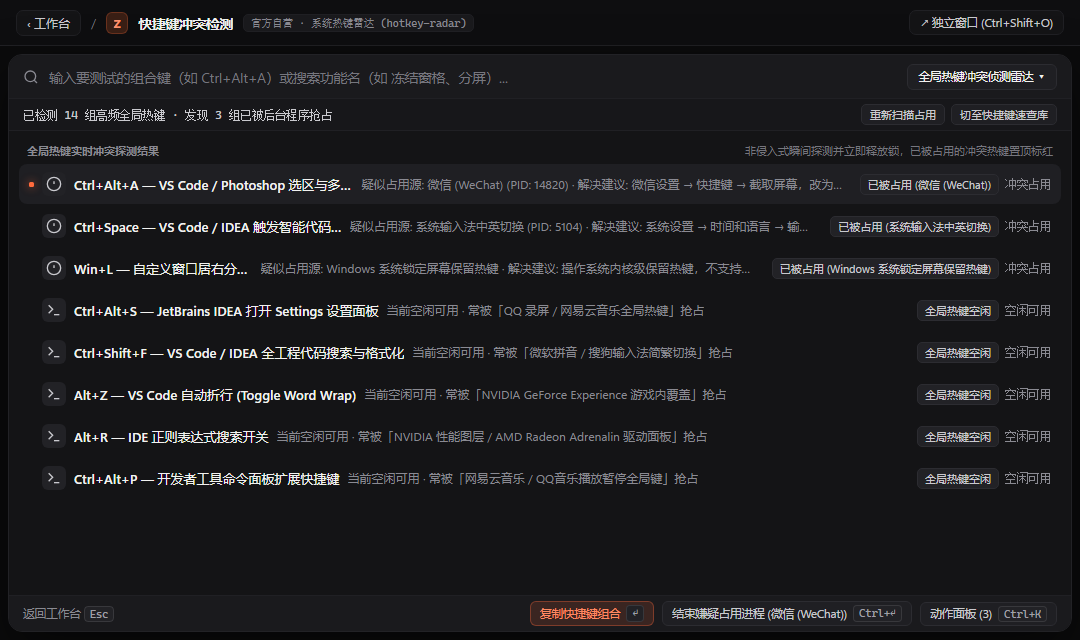Select Ctrl+Shift+F — 全工程代码搜索与格式化 row title
The width and height of the screenshot is (1080, 640).
point(238,353)
